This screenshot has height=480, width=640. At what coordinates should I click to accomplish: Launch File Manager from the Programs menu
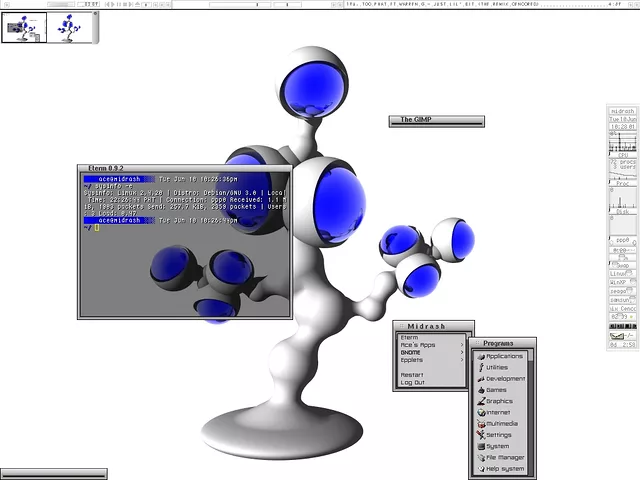click(501, 458)
